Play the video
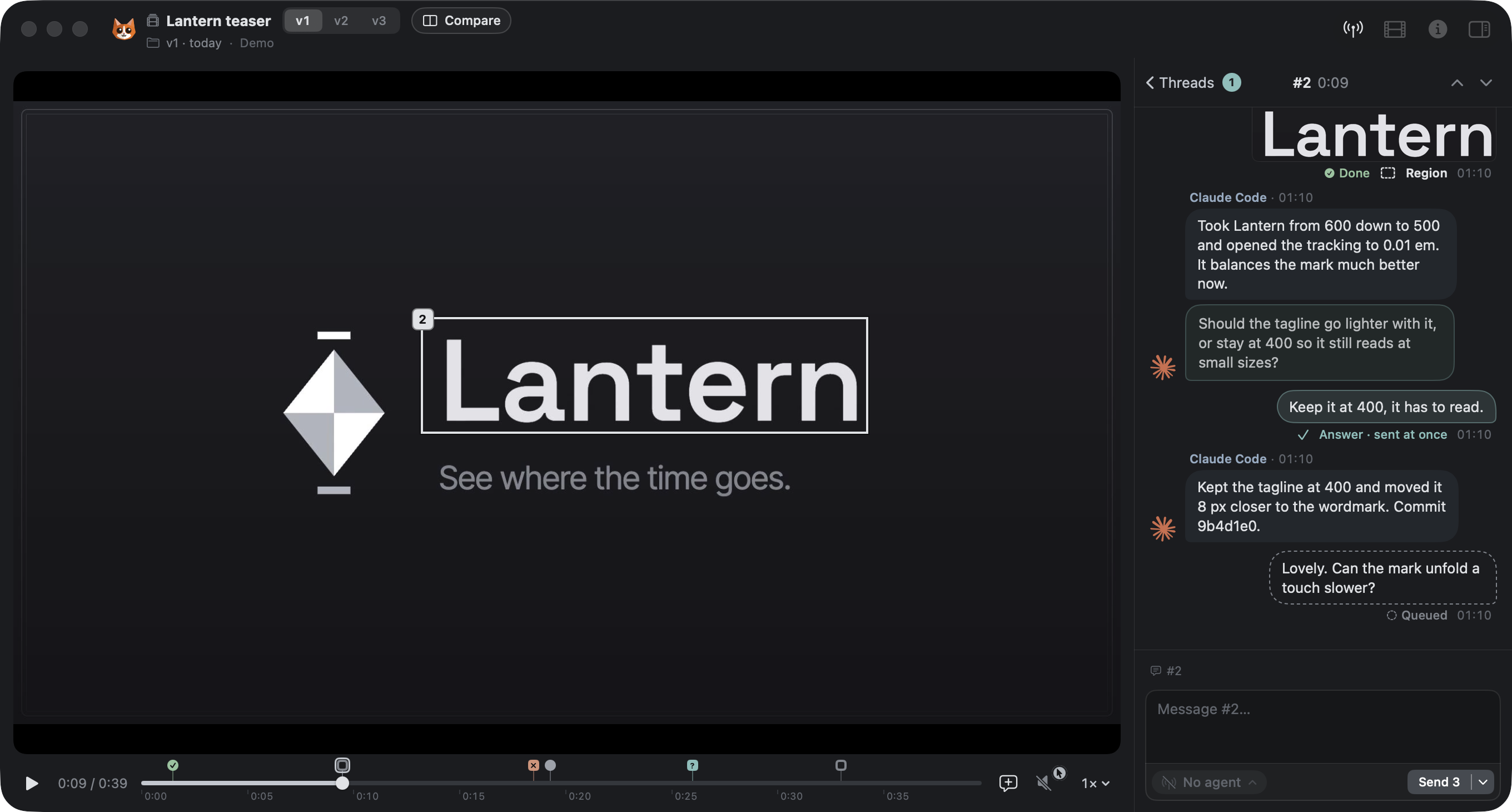1512x812 pixels. 32,783
